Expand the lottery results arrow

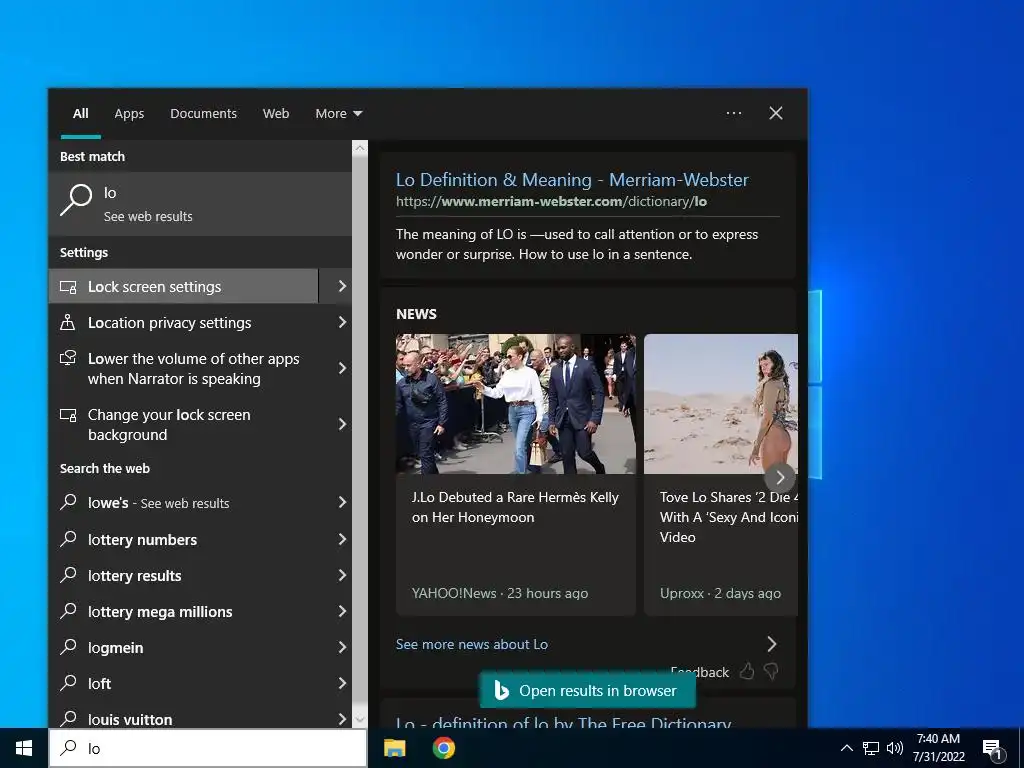pos(342,575)
